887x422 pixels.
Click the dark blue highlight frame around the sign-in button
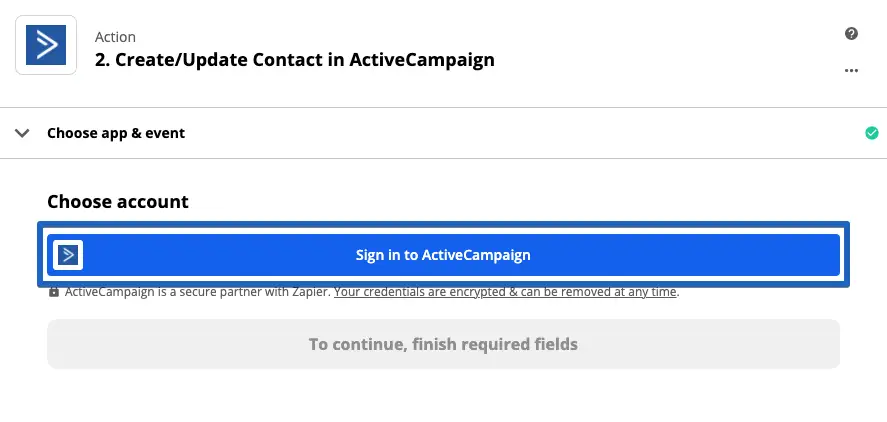click(x=443, y=226)
